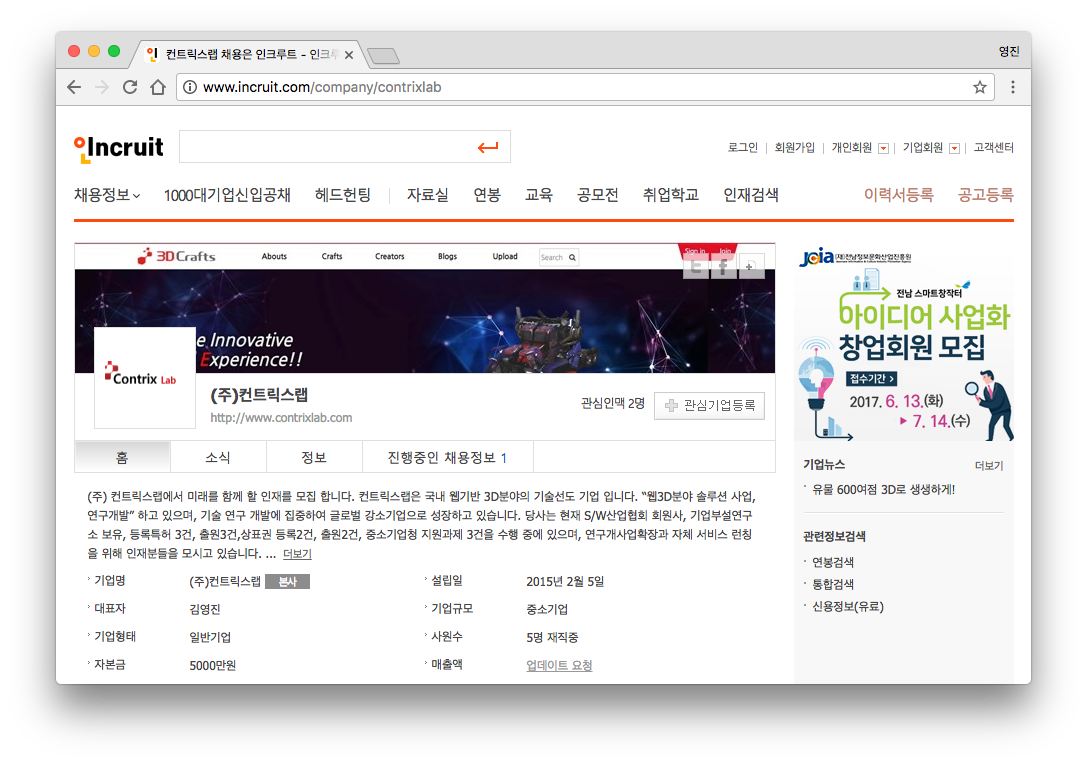The width and height of the screenshot is (1087, 764).
Task: Open the 공모전 menu
Action: coord(598,195)
